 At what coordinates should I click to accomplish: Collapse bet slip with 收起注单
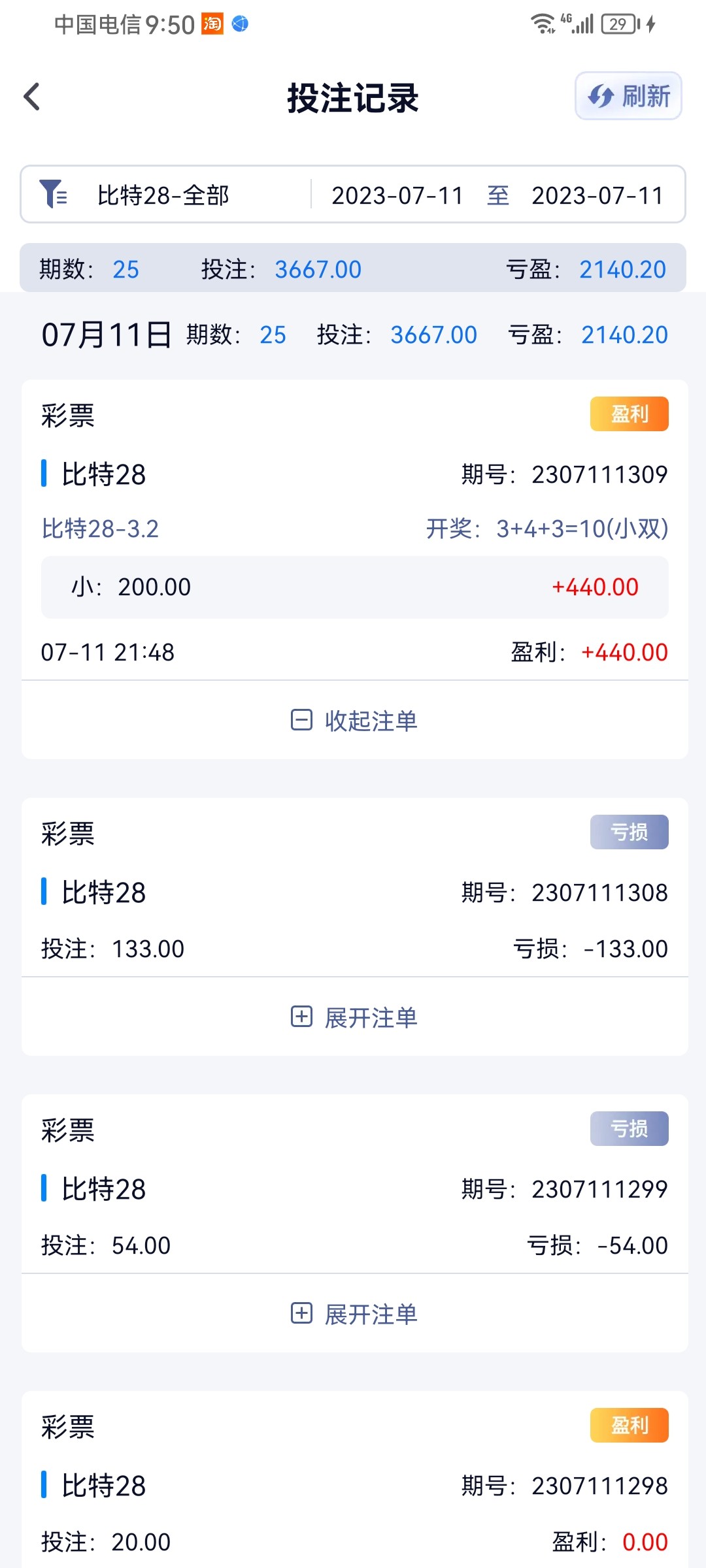[x=370, y=721]
